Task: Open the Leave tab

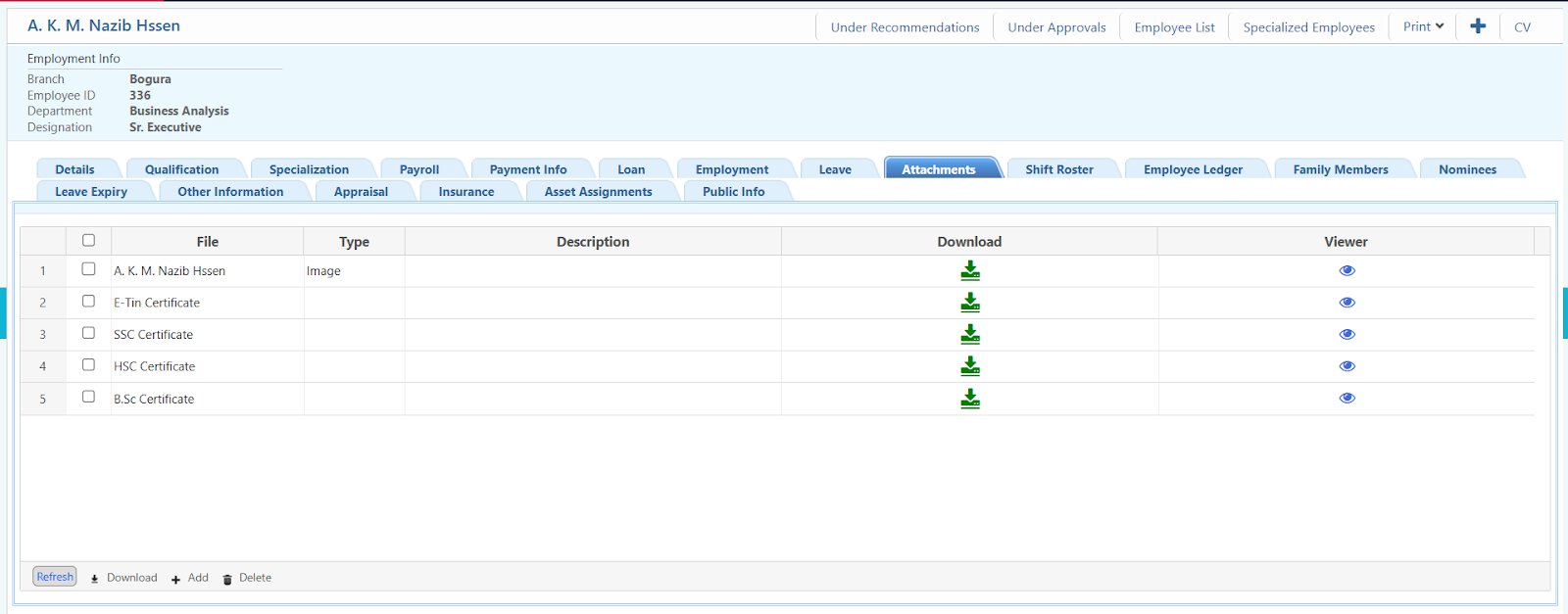Action: coord(835,169)
